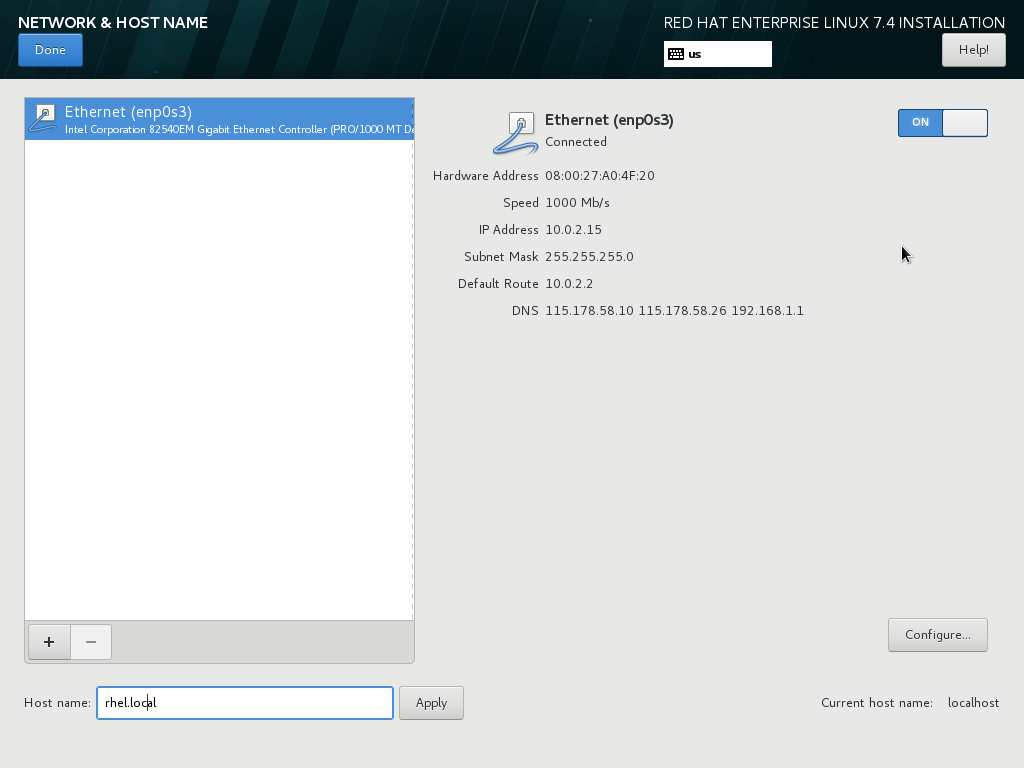
Task: Remove the device with the minus button
Action: pyautogui.click(x=91, y=642)
